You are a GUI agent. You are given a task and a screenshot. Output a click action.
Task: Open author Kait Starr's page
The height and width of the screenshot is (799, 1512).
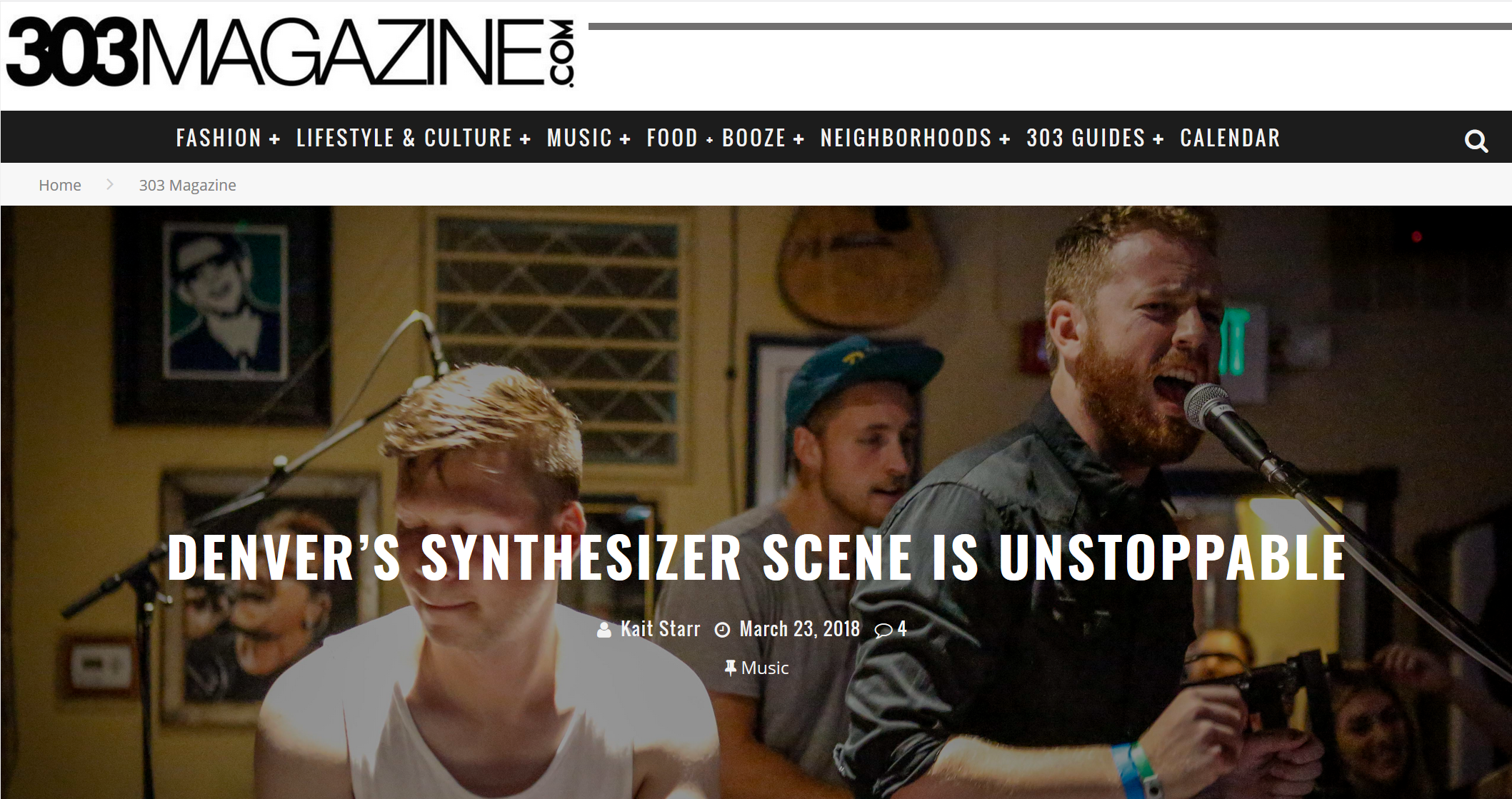point(660,629)
